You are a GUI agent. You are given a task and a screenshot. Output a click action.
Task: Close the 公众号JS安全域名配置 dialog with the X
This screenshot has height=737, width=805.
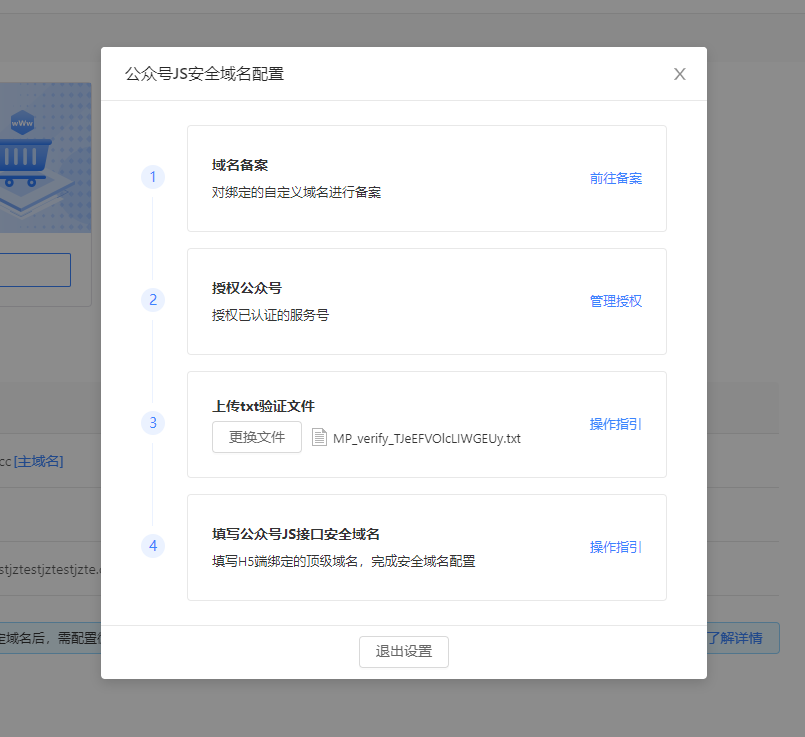click(680, 74)
